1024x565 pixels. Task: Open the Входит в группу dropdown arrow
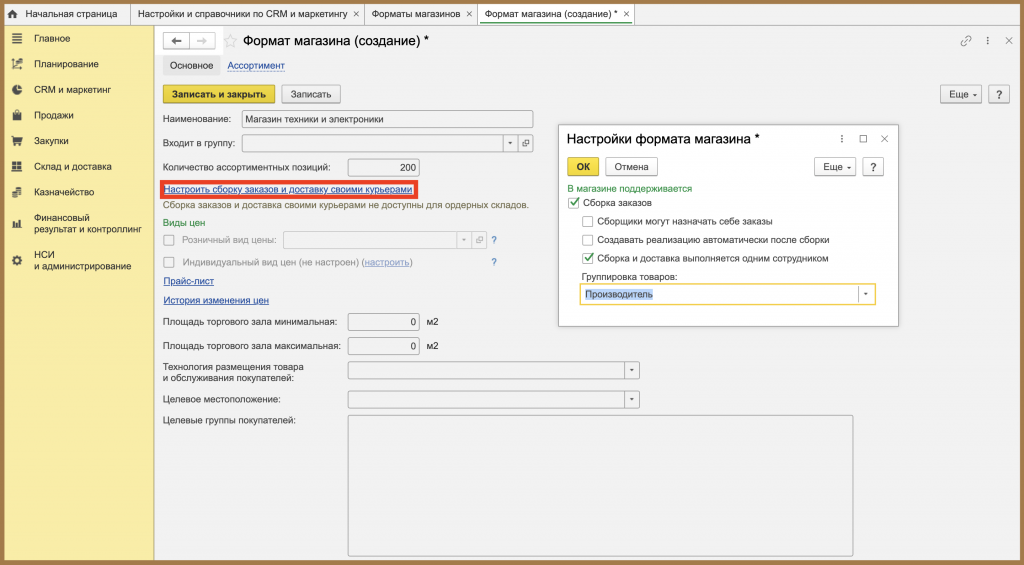click(511, 143)
